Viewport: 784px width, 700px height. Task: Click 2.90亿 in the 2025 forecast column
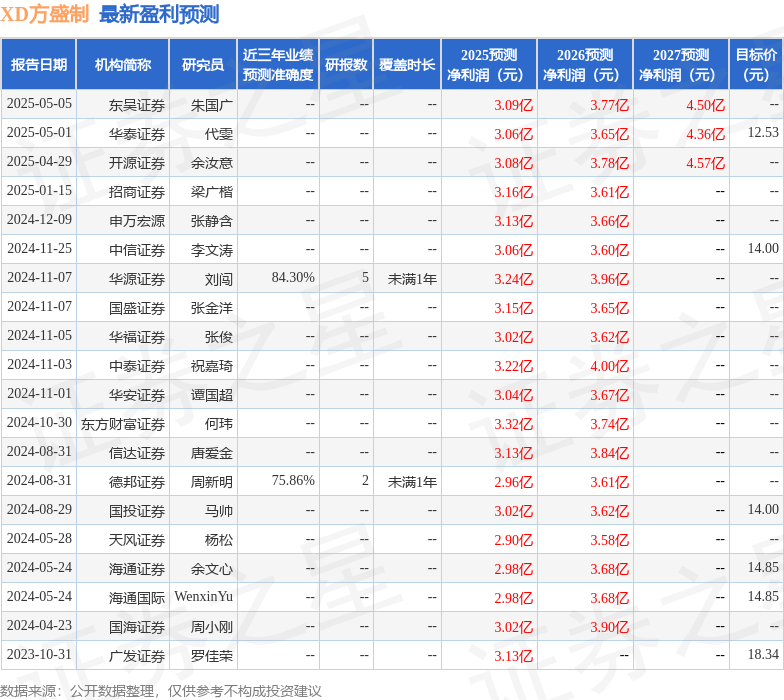click(514, 540)
